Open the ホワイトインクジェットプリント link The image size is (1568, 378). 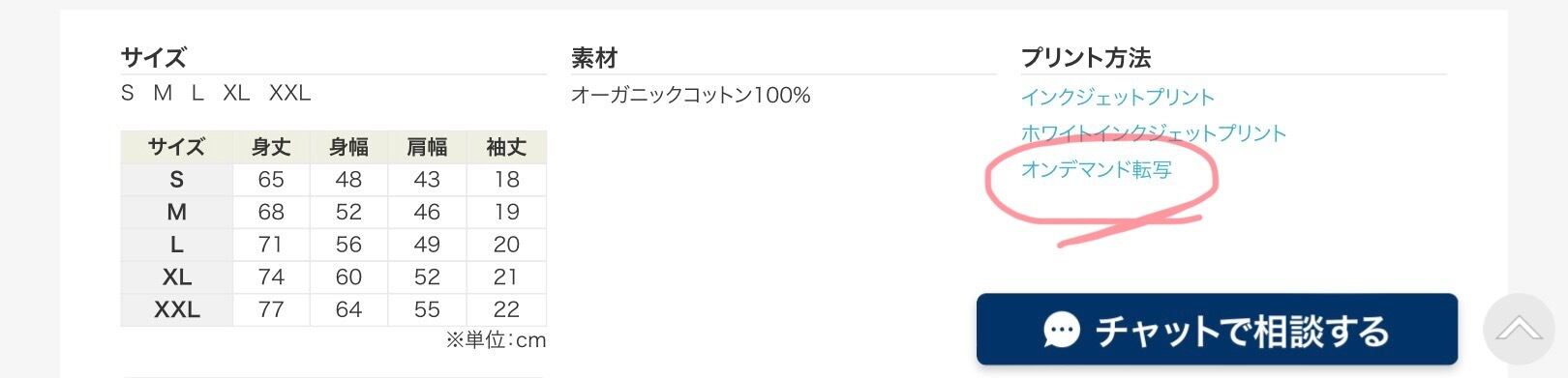[x=1154, y=133]
